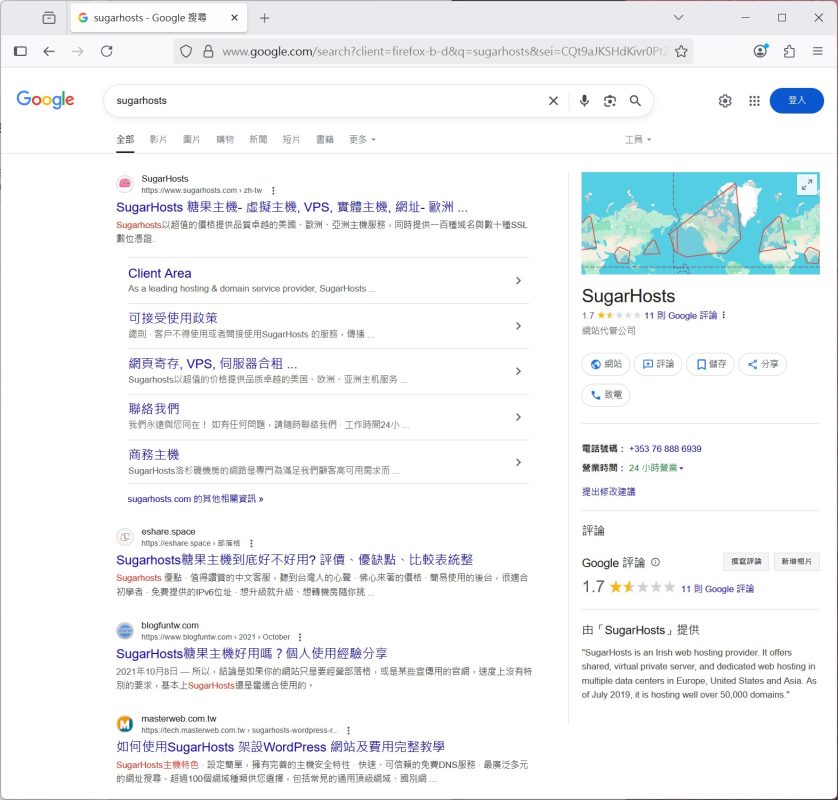This screenshot has height=800, width=838.
Task: Open Google apps grid
Action: click(754, 100)
